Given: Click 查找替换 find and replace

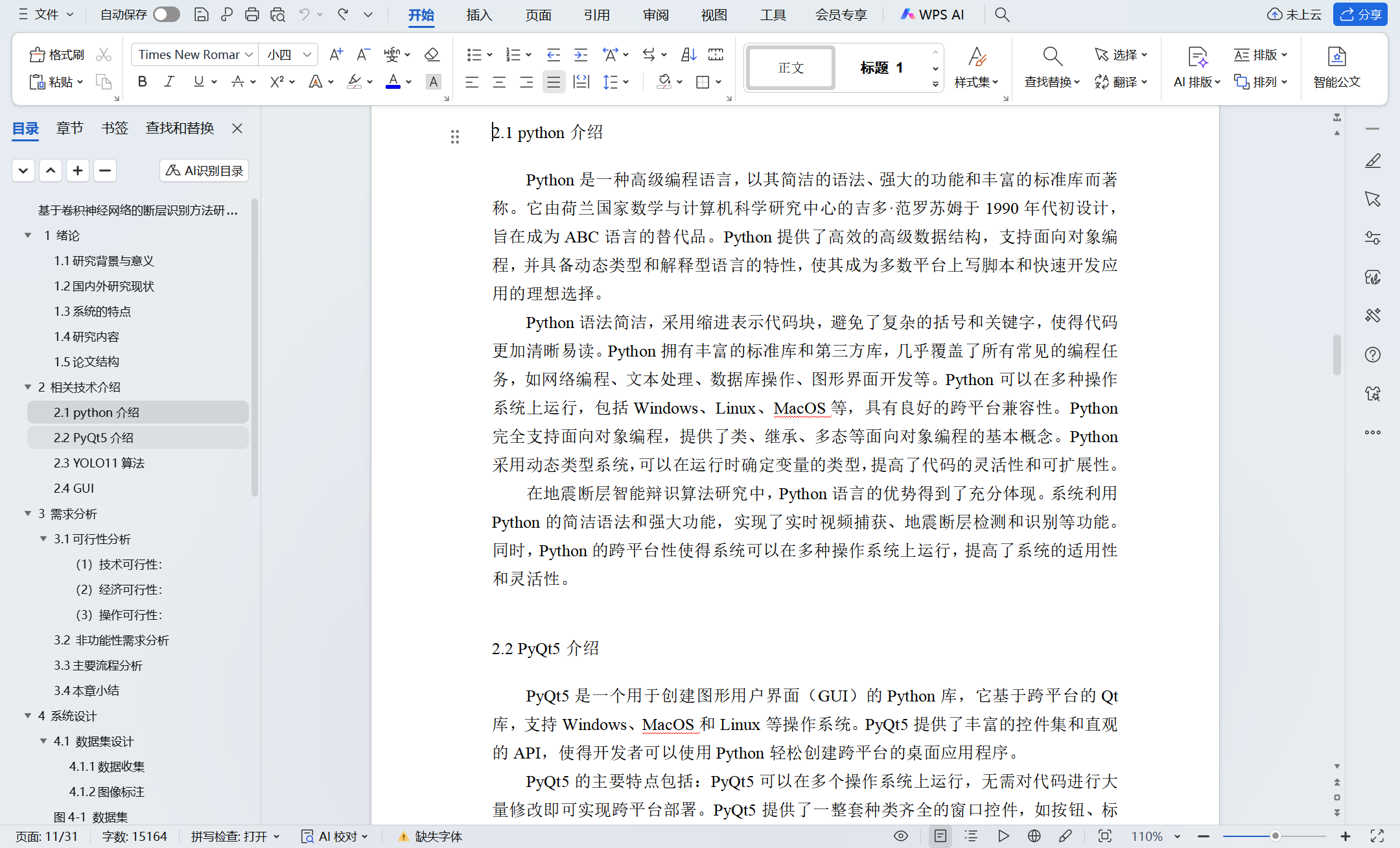Looking at the screenshot, I should 1052,67.
